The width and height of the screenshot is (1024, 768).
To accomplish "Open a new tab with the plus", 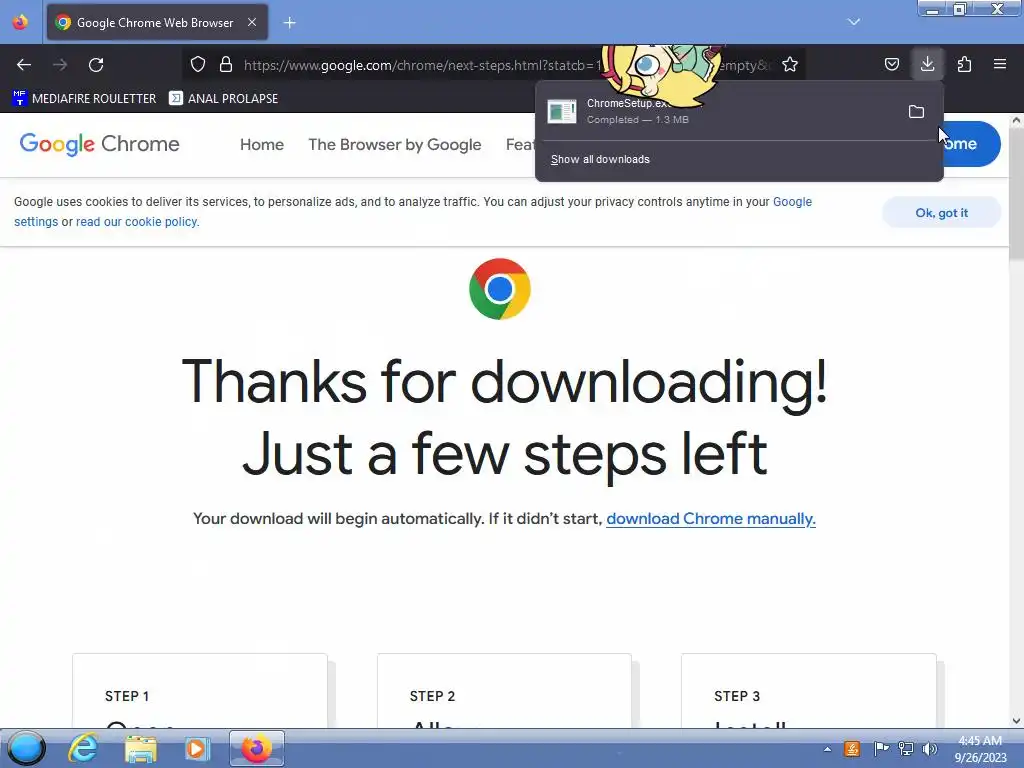I will 289,23.
